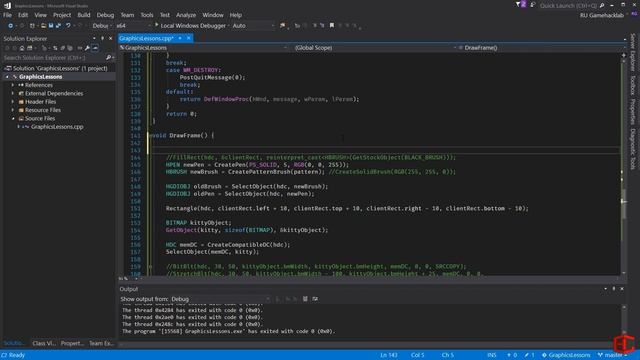Screen dimensions: 640x360
Task: Collapse the commented block at line 159
Action: [x=150, y=267]
